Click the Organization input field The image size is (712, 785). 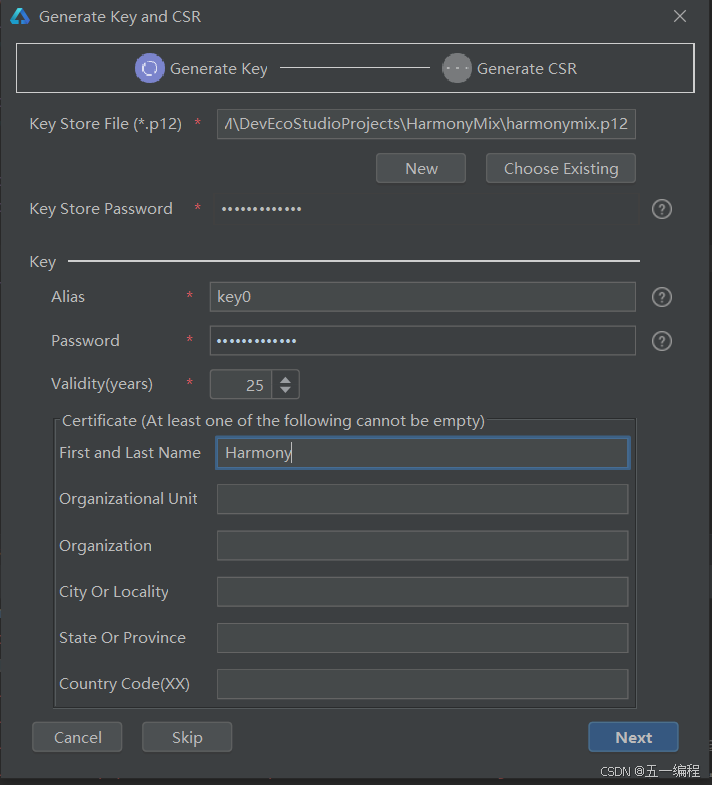[x=423, y=546]
